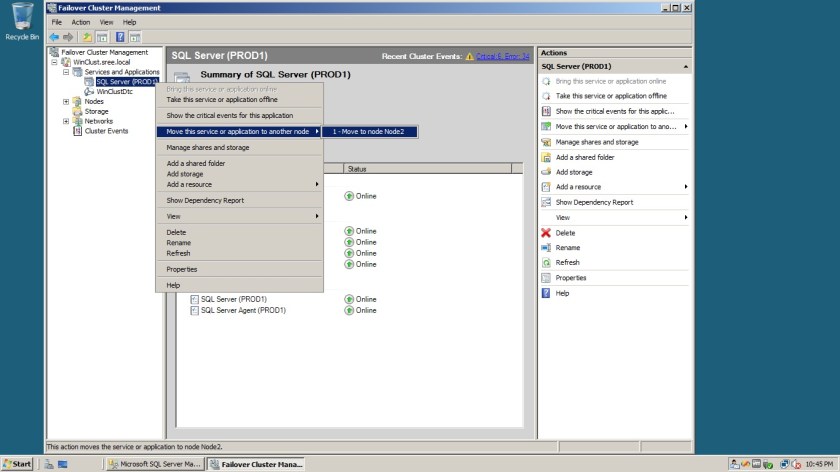This screenshot has width=840, height=472.
Task: Select Cluster Events in the tree
Action: 106,131
